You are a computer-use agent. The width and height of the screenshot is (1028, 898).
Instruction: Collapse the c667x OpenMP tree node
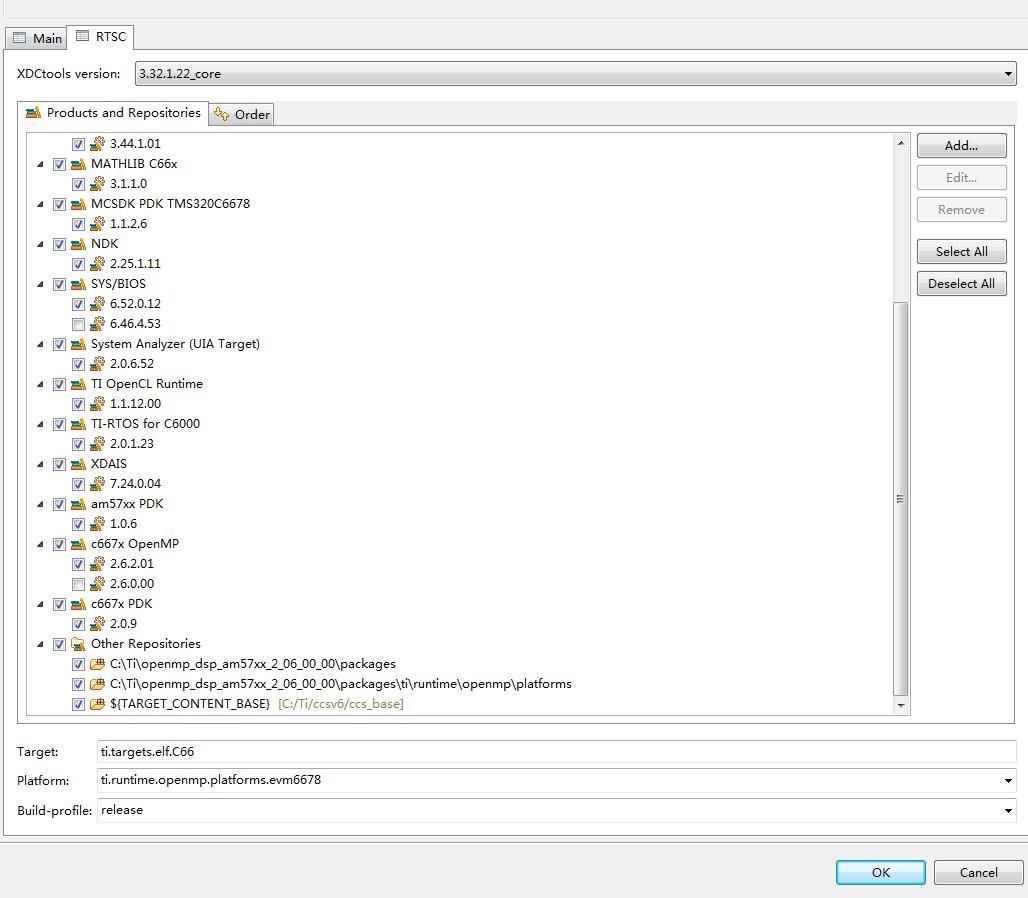[41, 544]
